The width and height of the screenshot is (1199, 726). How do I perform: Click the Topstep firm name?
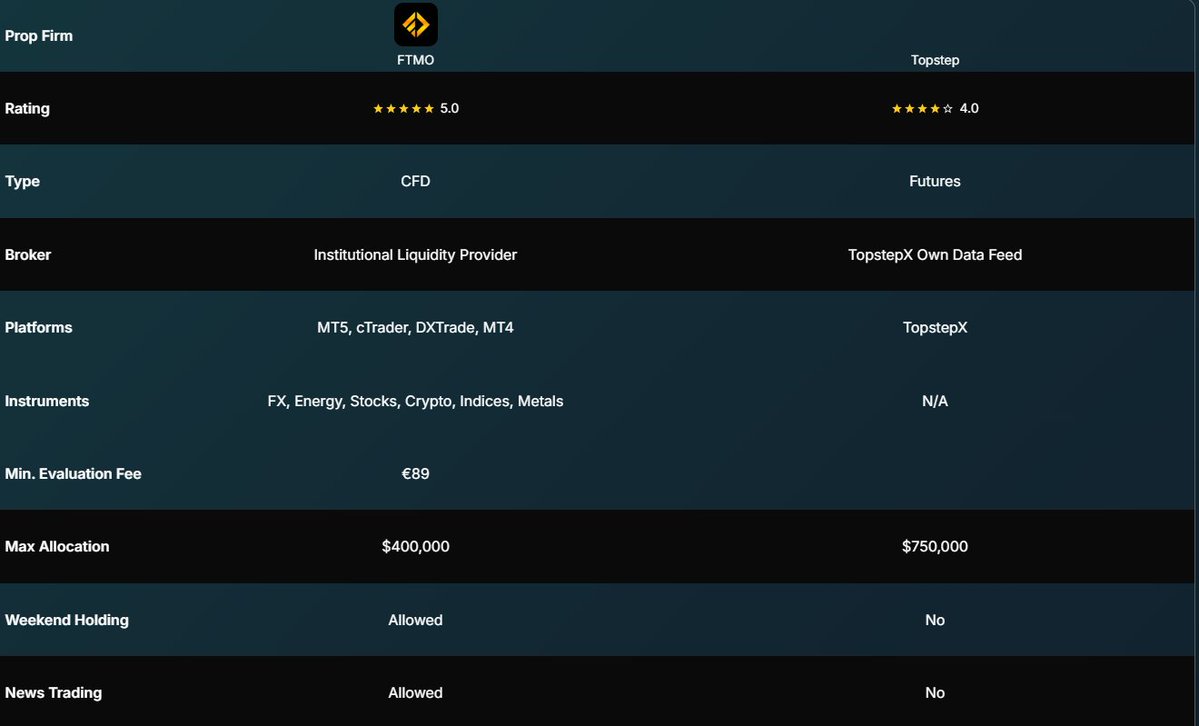[x=935, y=60]
